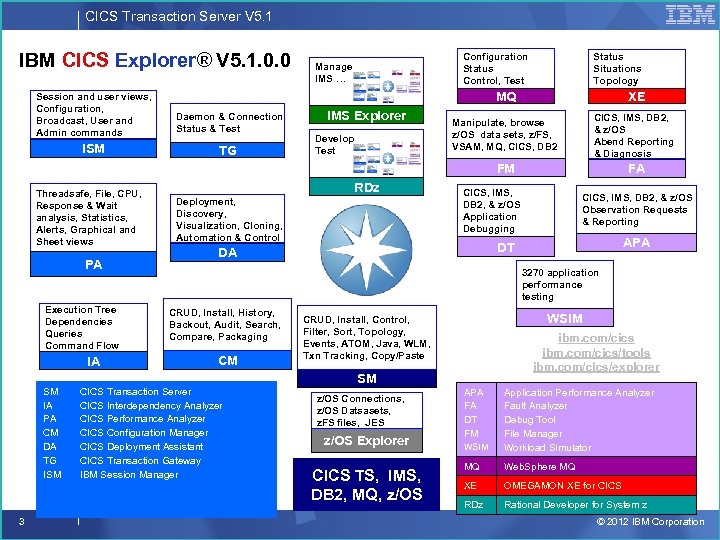Click slide number 3 in the footer
The width and height of the screenshot is (720, 540).
tap(21, 521)
